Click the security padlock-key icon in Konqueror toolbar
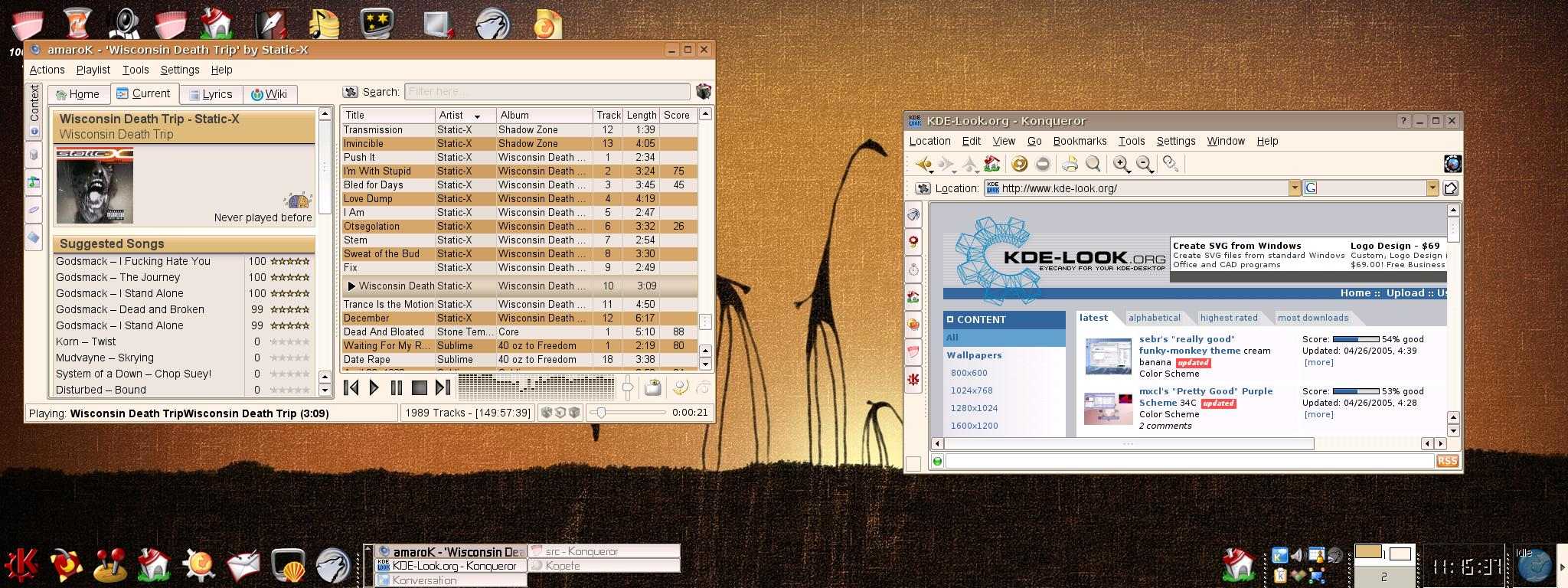 click(x=1170, y=164)
